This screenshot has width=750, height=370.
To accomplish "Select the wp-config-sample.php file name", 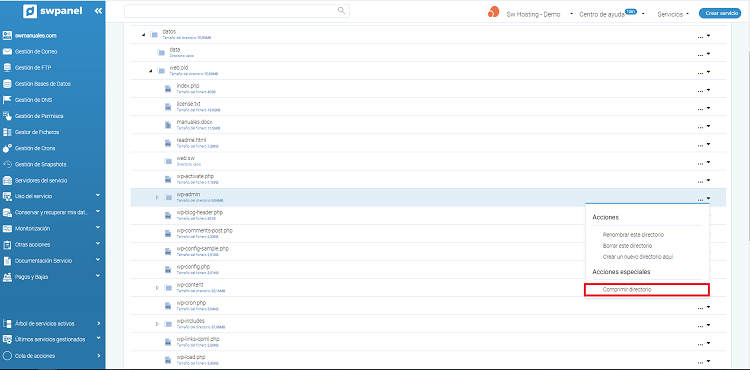I will tap(203, 249).
